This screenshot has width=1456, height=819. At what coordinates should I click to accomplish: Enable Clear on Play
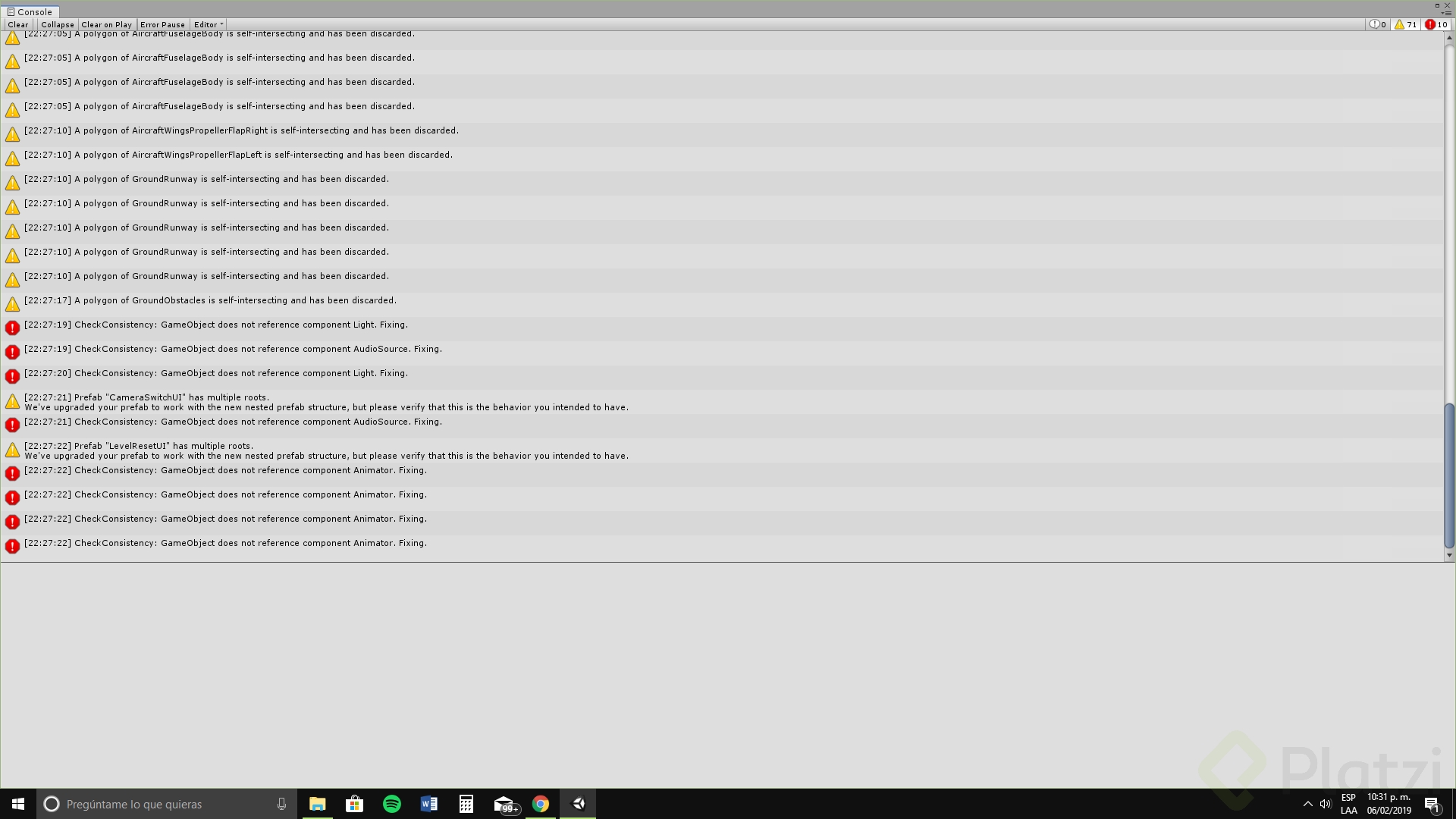pyautogui.click(x=107, y=24)
